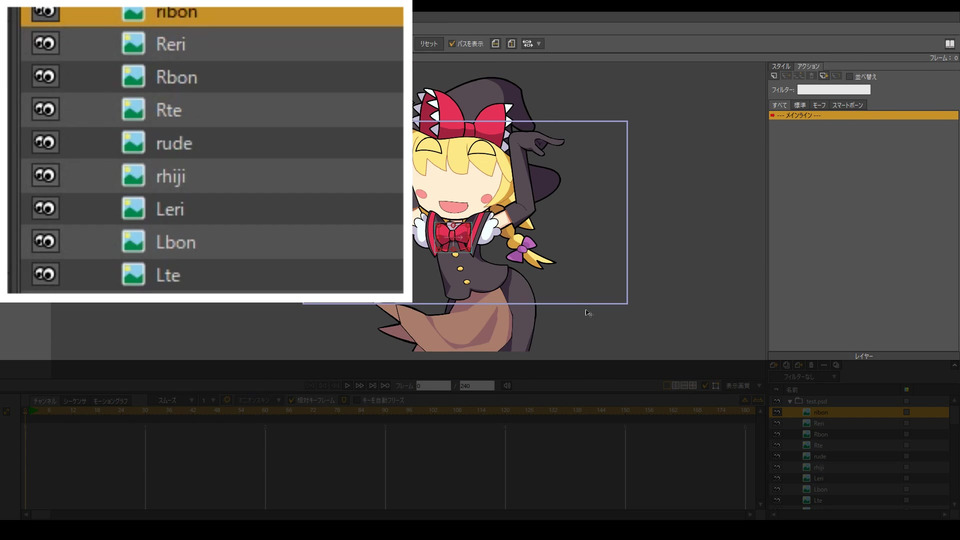Hide the Rbon layer with its eye icon

pyautogui.click(x=776, y=434)
